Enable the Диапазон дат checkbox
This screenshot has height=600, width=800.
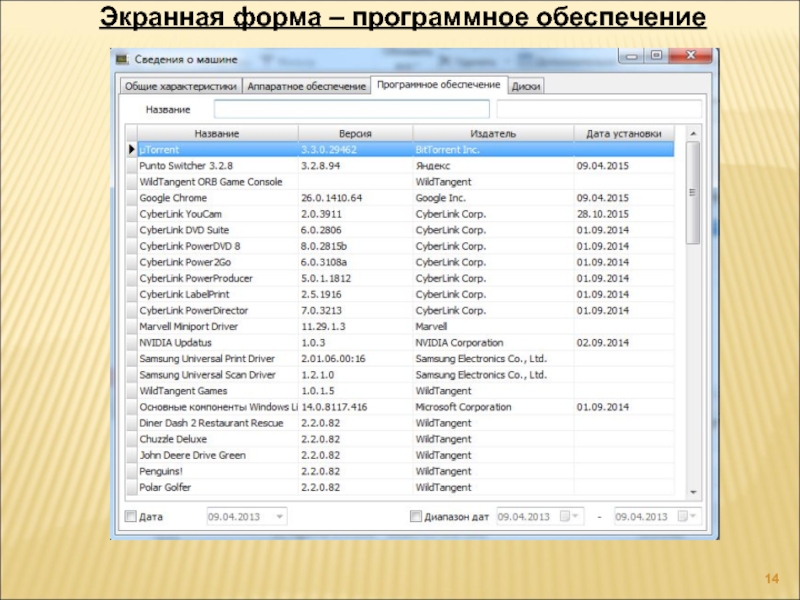click(415, 517)
